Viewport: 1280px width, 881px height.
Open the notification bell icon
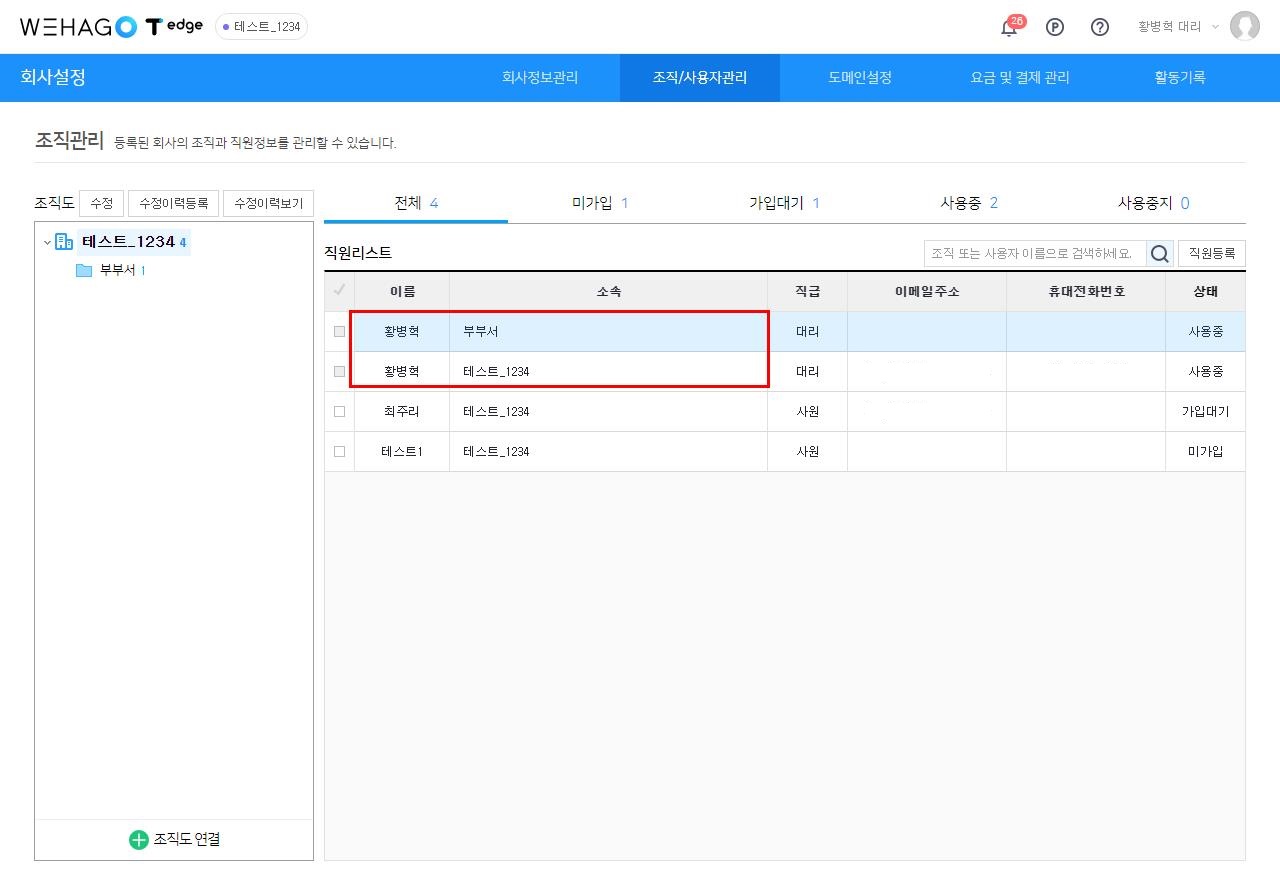[x=1009, y=27]
